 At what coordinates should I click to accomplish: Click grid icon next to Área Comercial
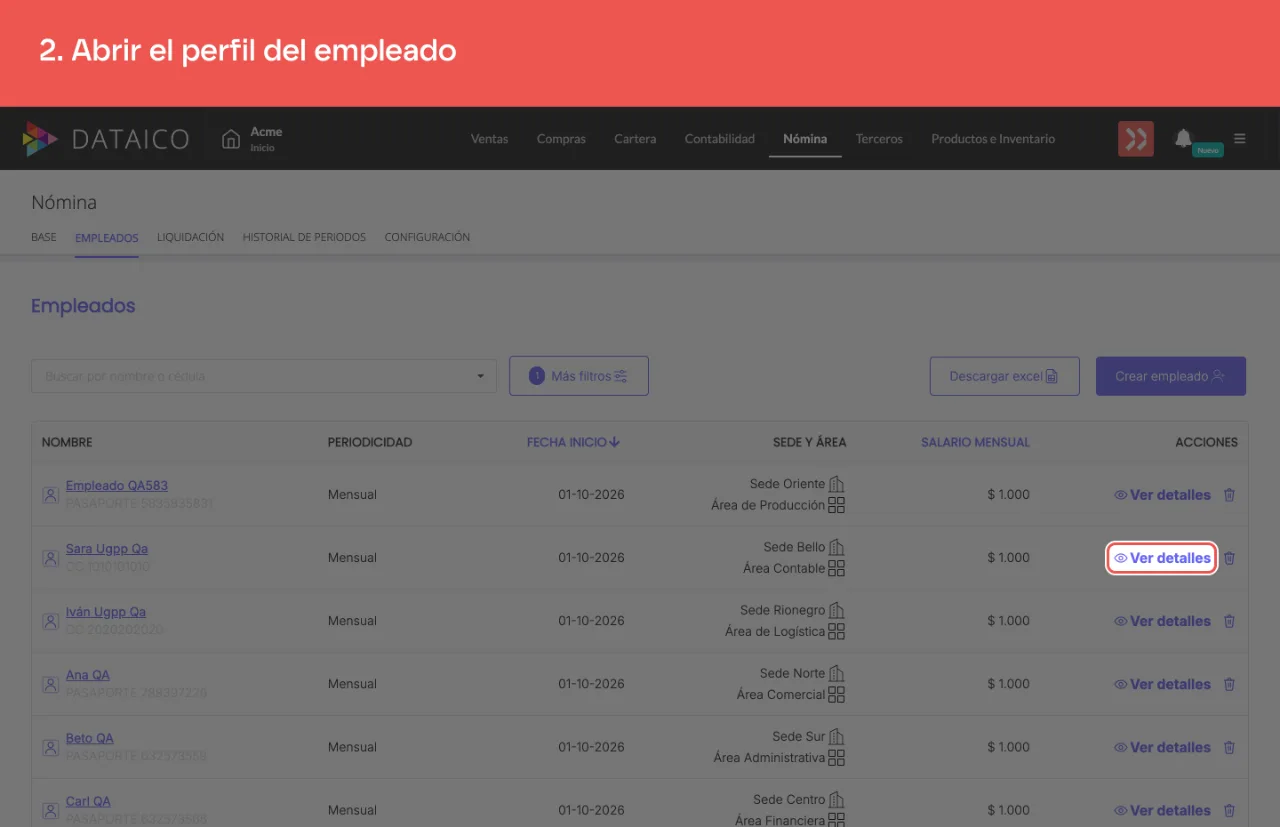pos(837,694)
